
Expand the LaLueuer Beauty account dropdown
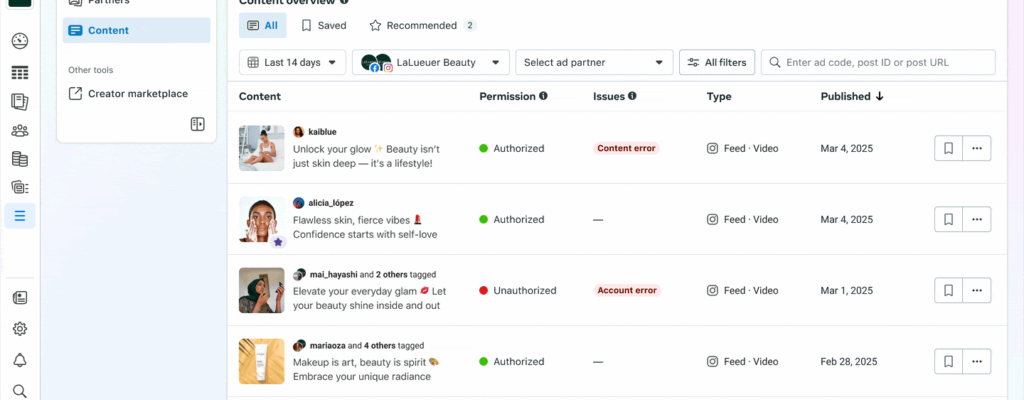pyautogui.click(x=431, y=63)
